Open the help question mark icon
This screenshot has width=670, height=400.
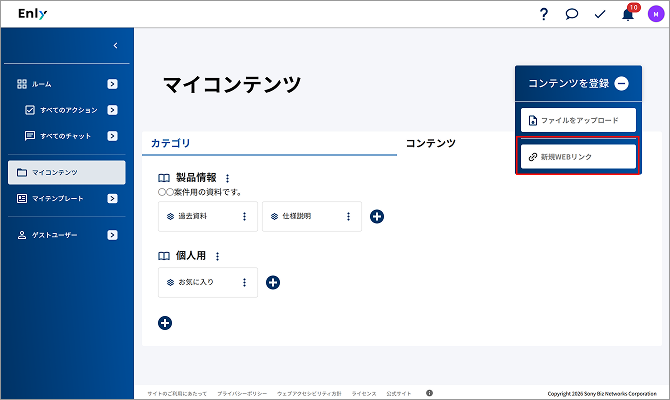544,14
